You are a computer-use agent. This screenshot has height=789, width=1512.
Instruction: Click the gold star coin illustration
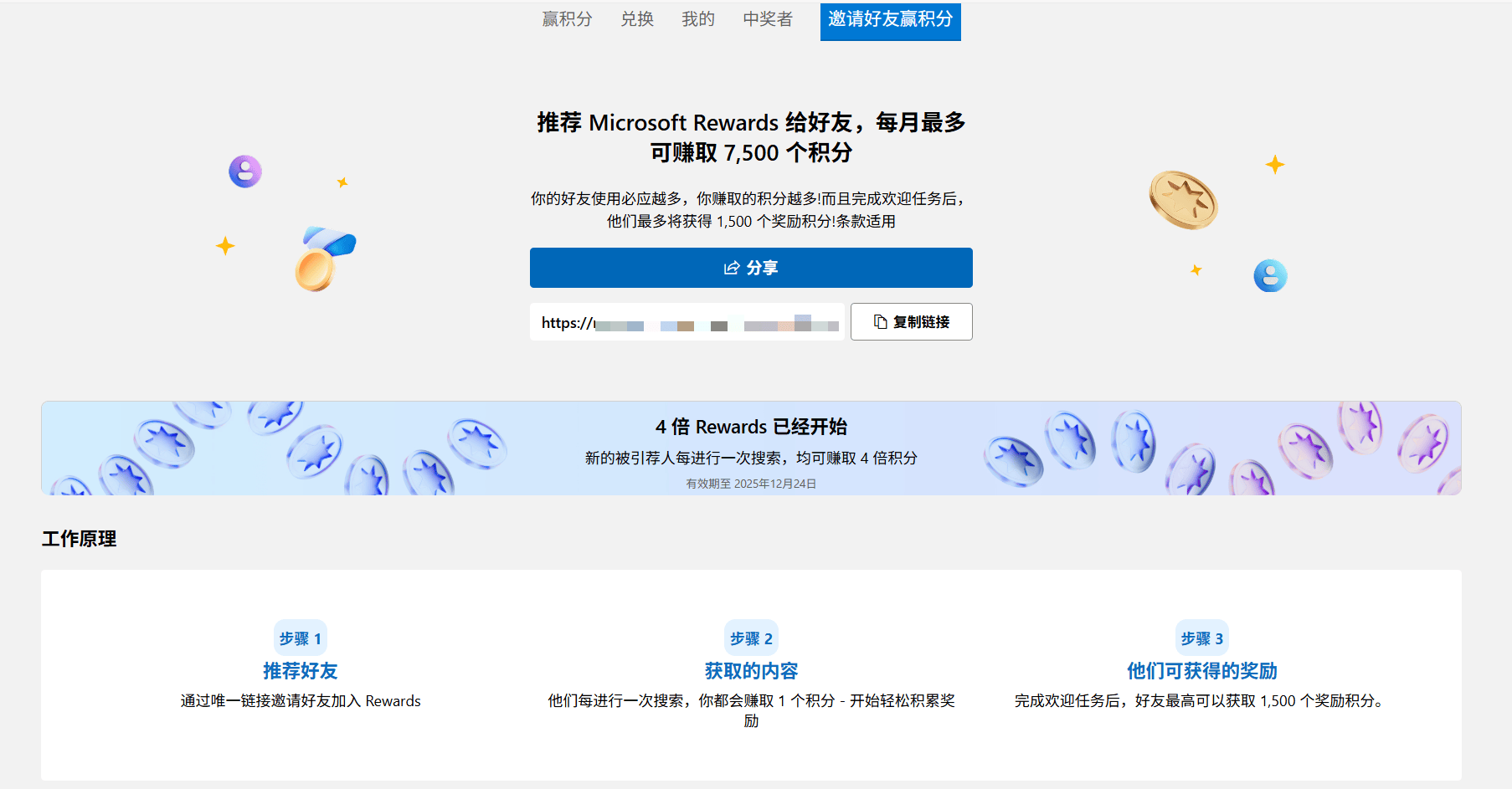[1183, 200]
